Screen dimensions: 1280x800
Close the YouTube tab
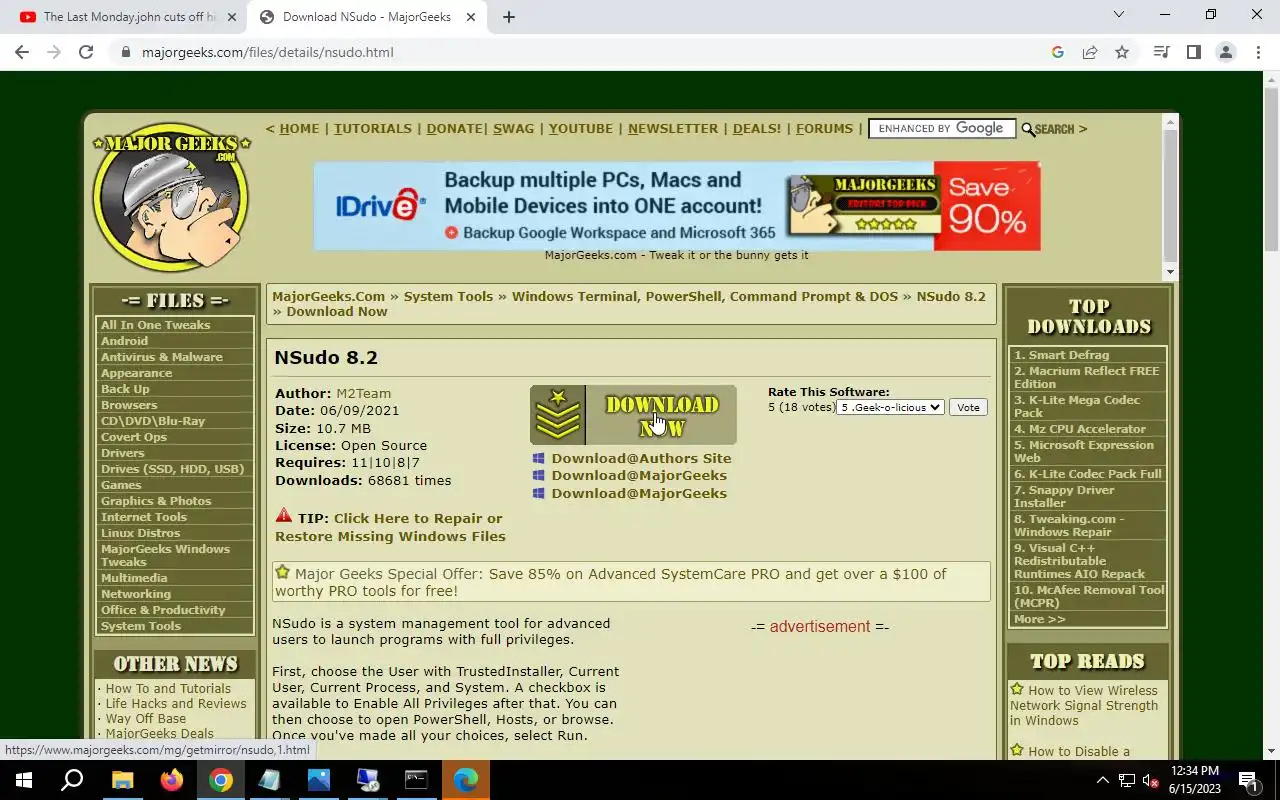coord(232,17)
